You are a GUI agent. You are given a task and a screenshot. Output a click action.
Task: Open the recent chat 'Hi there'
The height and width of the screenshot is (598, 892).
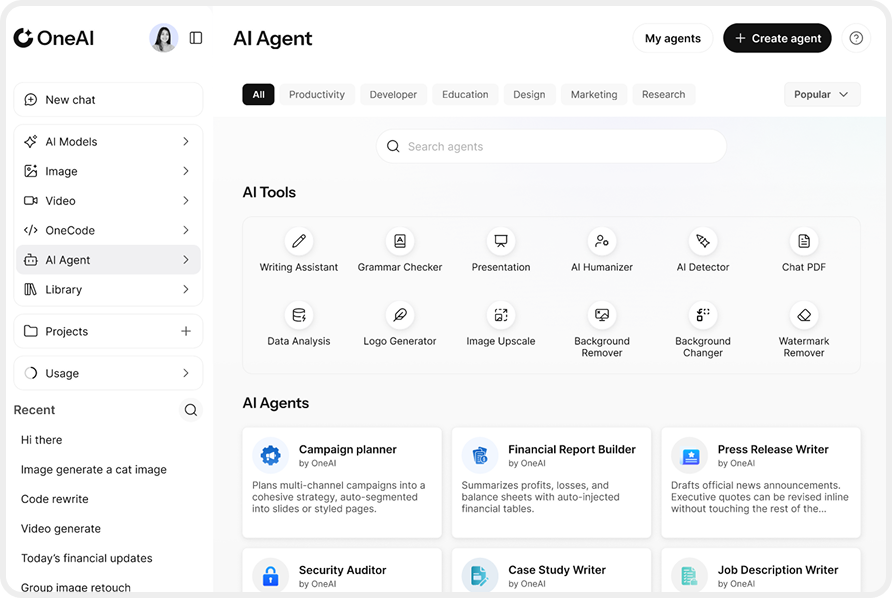point(42,440)
